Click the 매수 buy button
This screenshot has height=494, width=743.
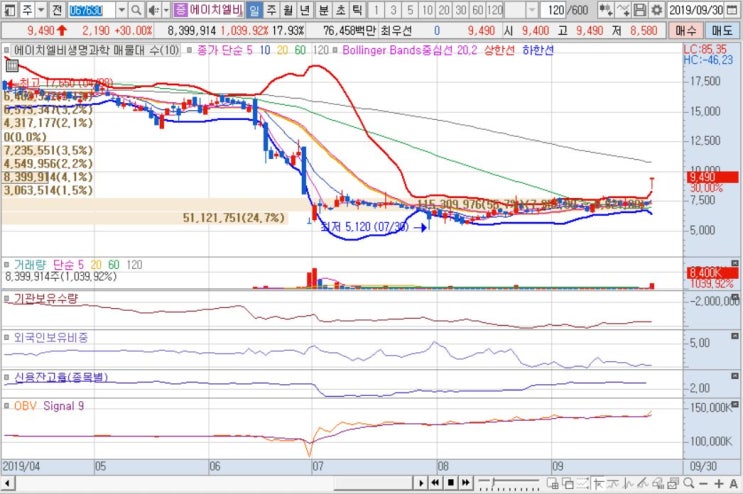click(x=686, y=31)
